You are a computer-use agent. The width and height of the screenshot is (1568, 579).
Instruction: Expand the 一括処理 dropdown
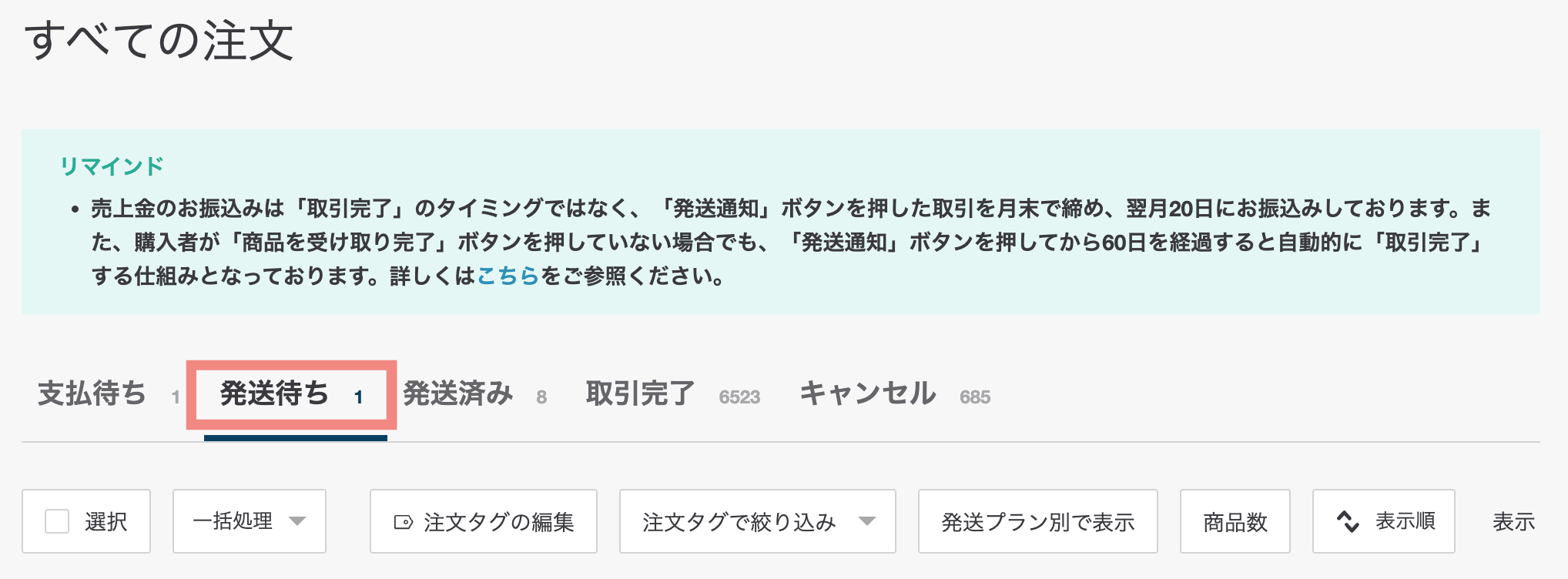(x=249, y=521)
